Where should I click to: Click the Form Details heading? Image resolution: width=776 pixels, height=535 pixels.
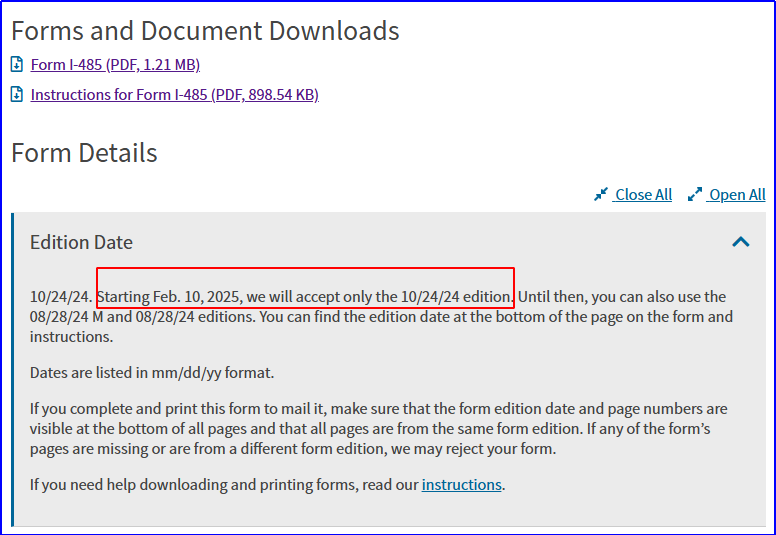pos(84,153)
